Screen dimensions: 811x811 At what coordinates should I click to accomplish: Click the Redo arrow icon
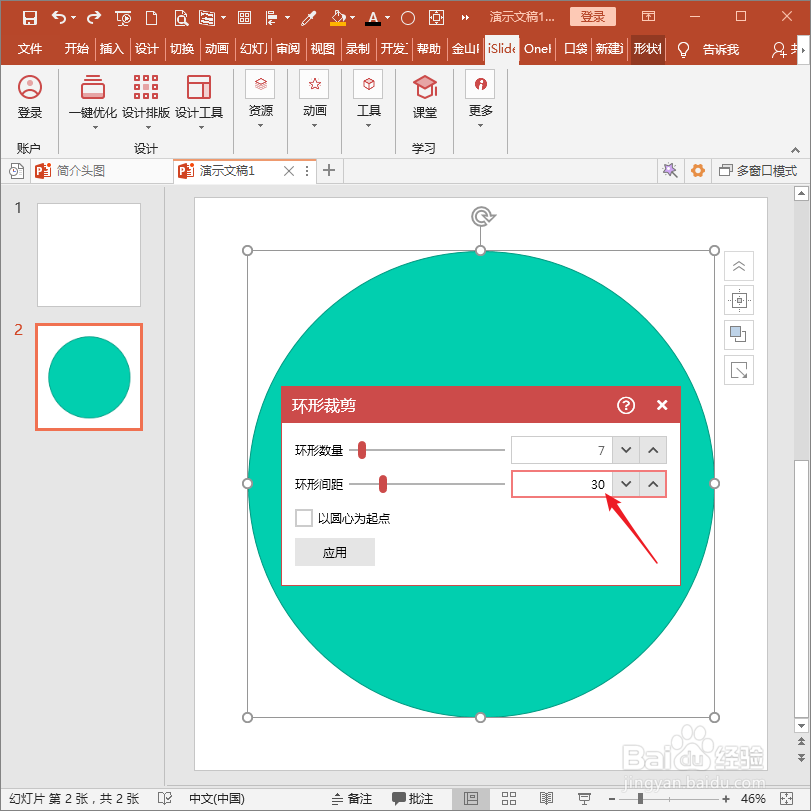pos(94,18)
